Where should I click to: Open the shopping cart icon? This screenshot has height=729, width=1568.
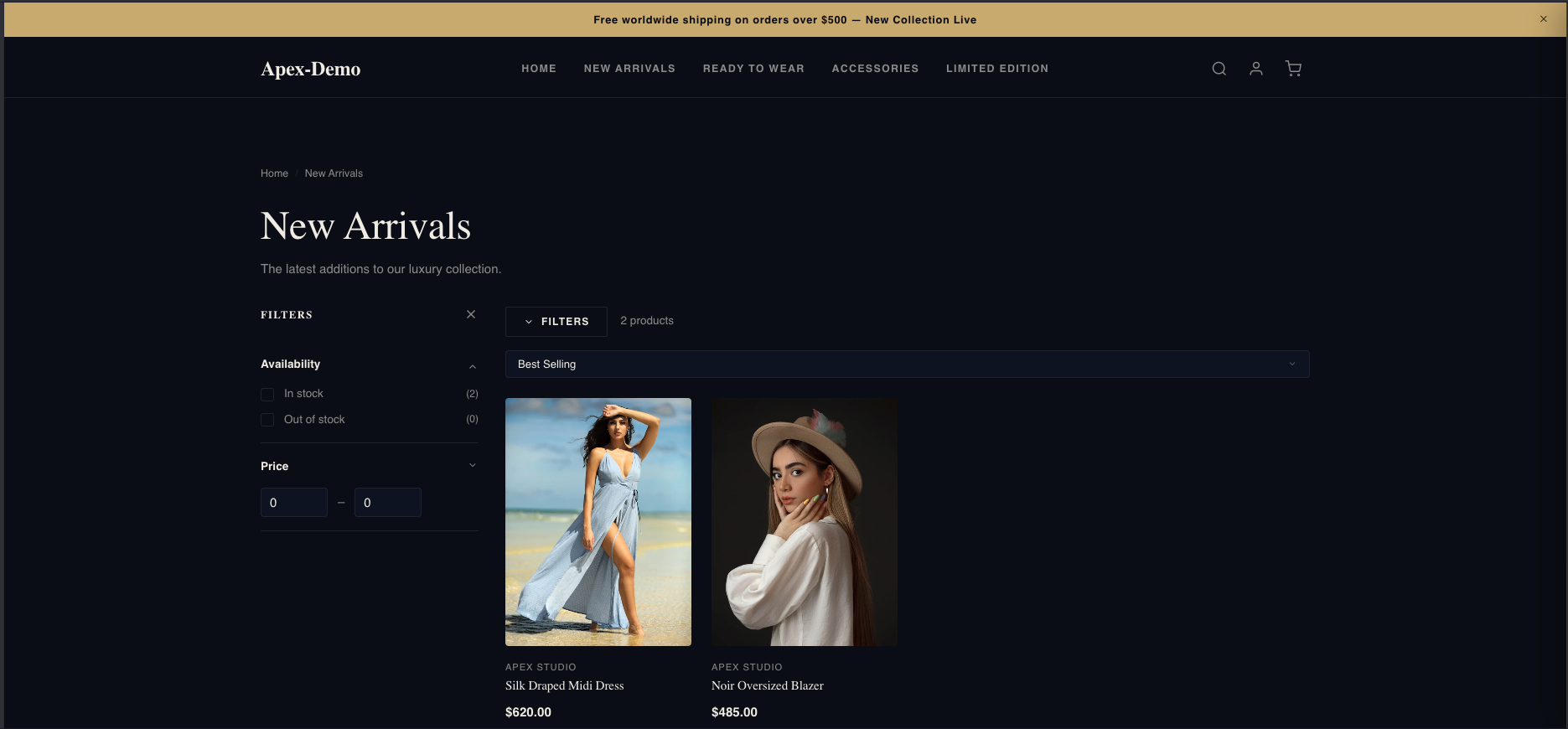[1293, 69]
